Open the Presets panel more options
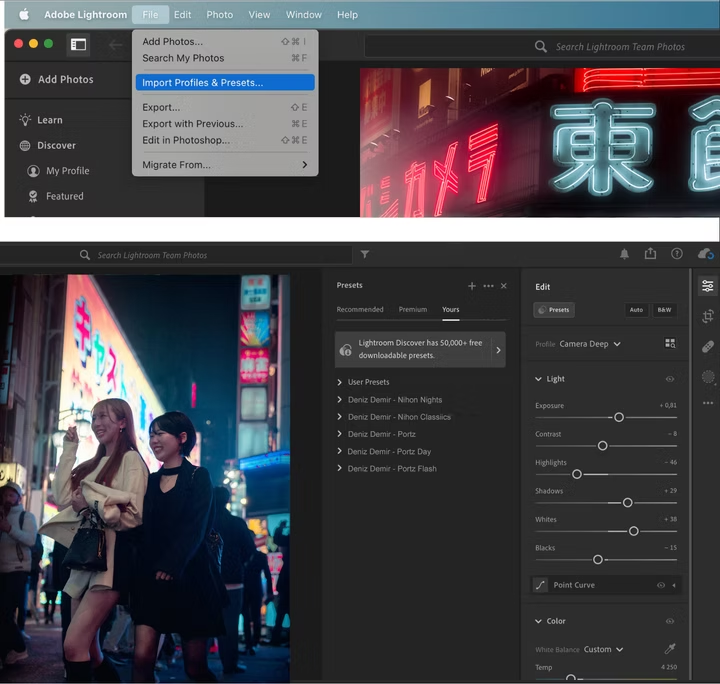720x684 pixels. (489, 286)
